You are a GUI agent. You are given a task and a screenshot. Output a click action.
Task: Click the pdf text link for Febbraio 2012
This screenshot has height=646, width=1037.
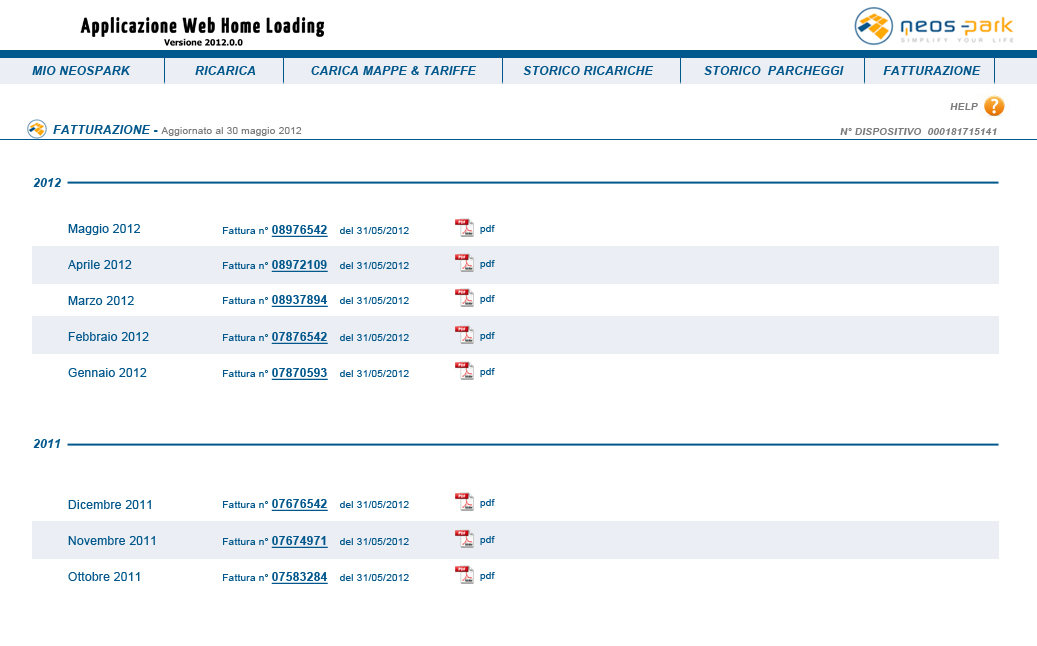487,336
